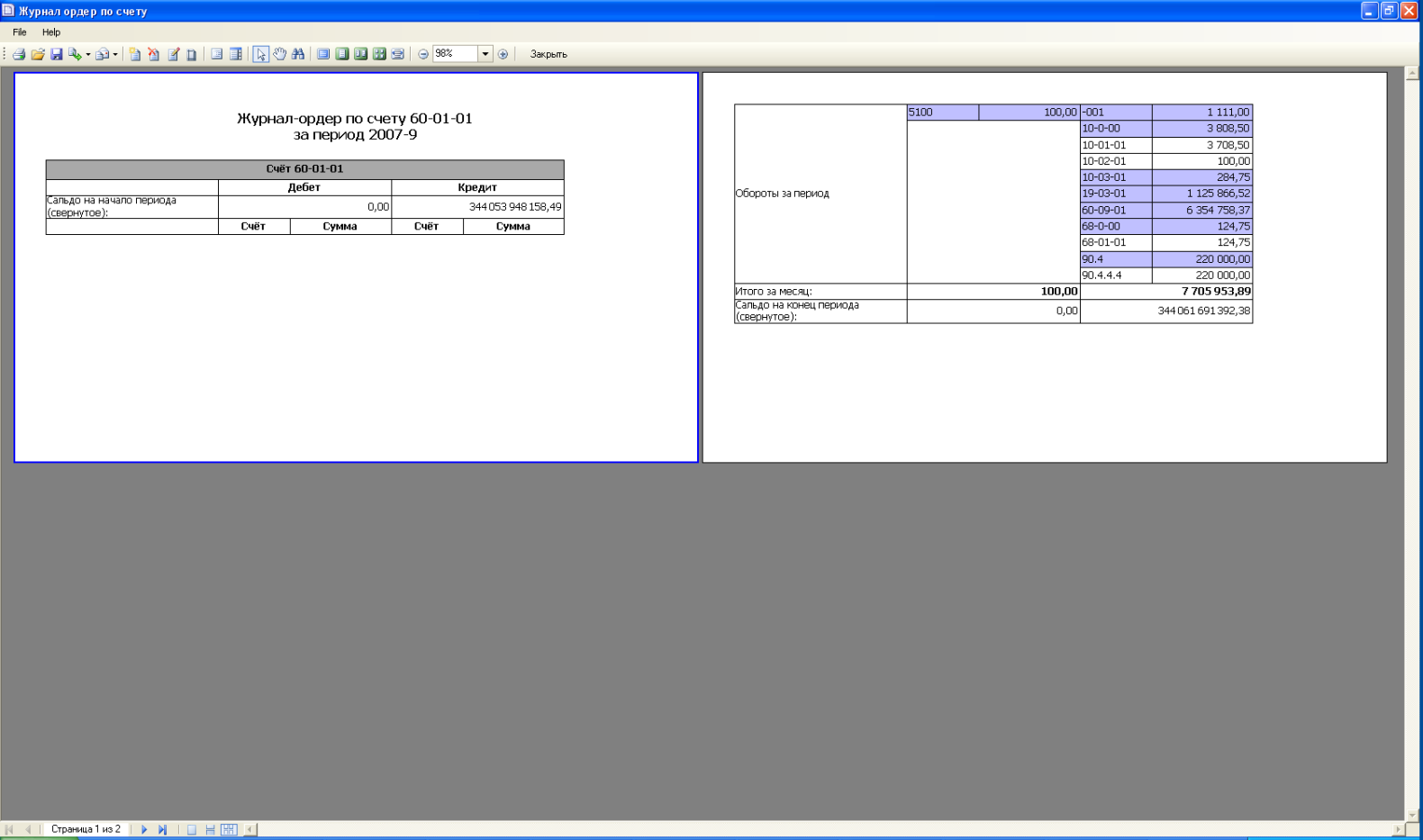This screenshot has width=1423, height=840.
Task: Set single page display mode in status bar
Action: point(192,829)
